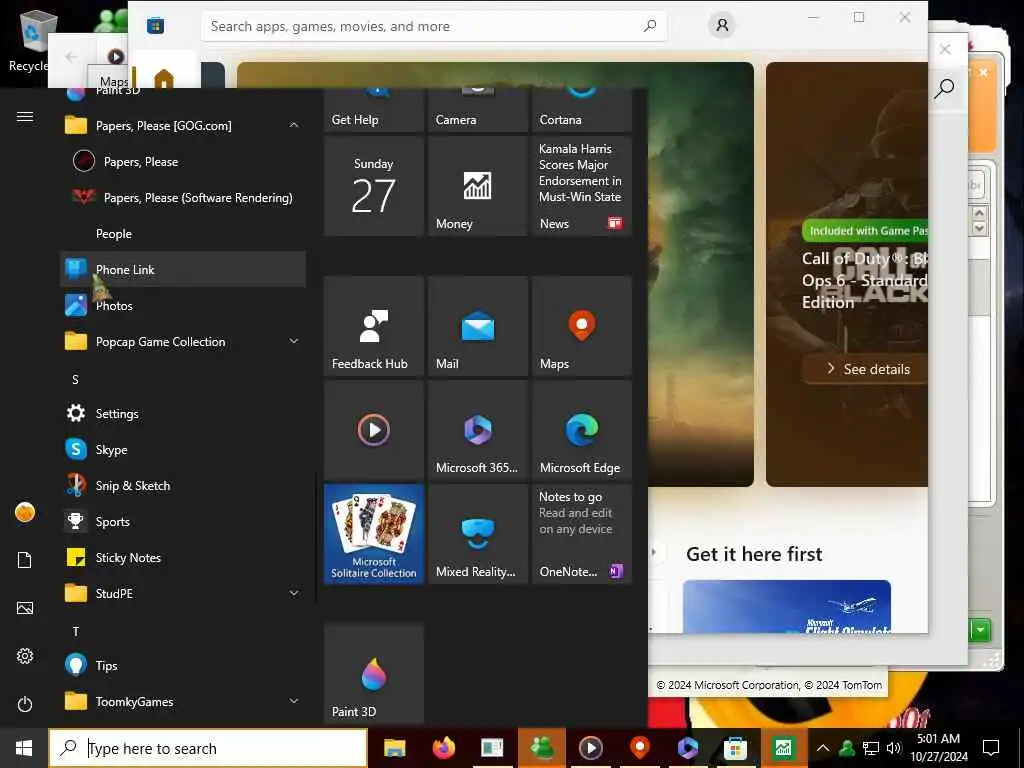Open Settings gear in Start sidebar
This screenshot has width=1024, height=768.
point(25,656)
